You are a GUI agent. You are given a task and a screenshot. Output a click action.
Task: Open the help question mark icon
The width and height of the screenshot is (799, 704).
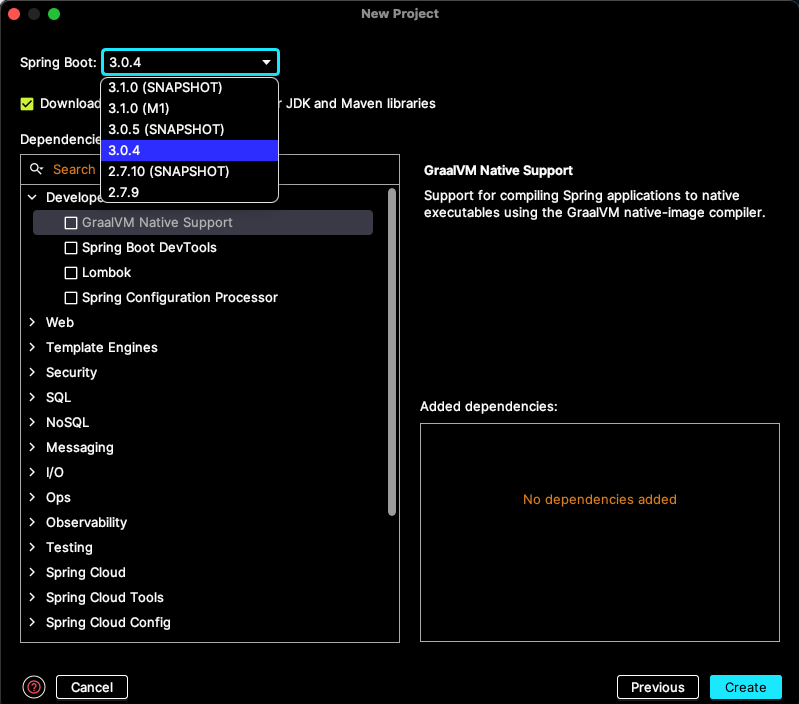pos(34,687)
